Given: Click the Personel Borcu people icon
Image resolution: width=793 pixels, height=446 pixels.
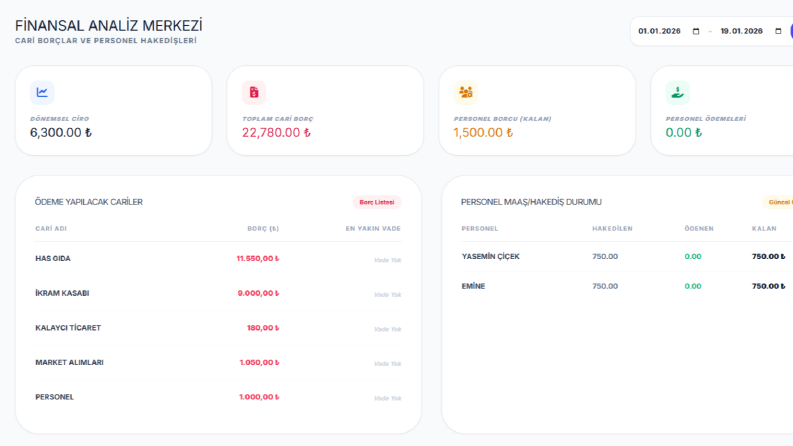Looking at the screenshot, I should coord(466,93).
